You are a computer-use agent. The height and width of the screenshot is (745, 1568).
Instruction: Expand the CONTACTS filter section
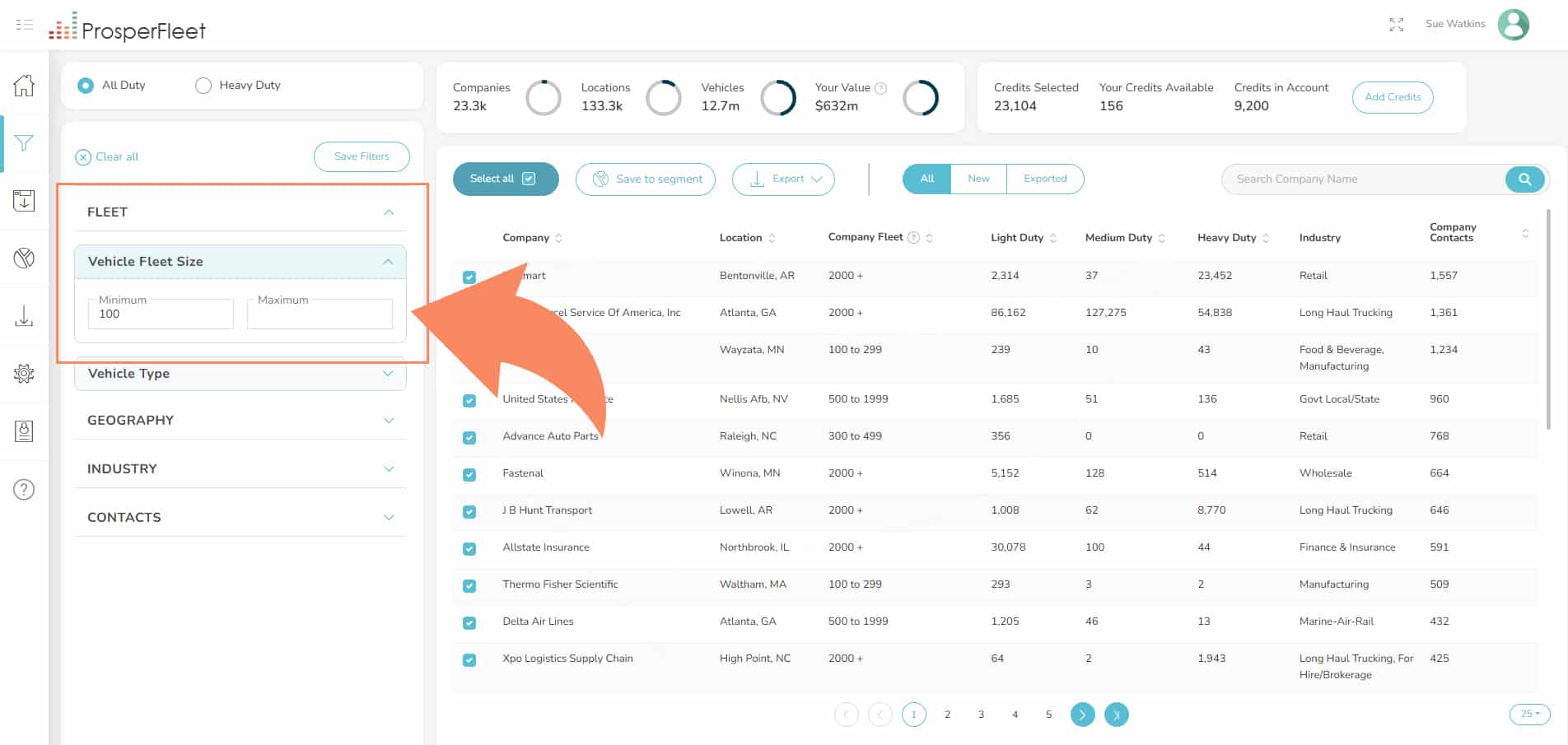[389, 518]
